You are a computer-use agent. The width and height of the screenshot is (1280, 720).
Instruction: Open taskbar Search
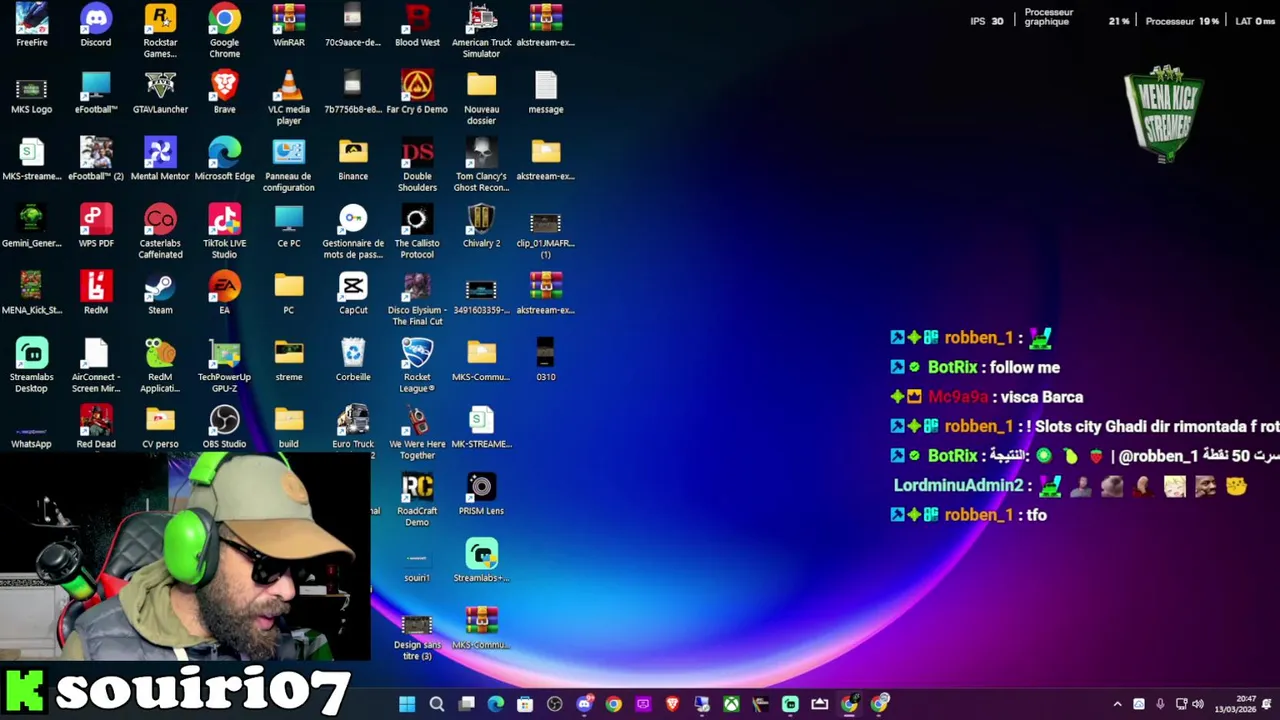tap(437, 704)
